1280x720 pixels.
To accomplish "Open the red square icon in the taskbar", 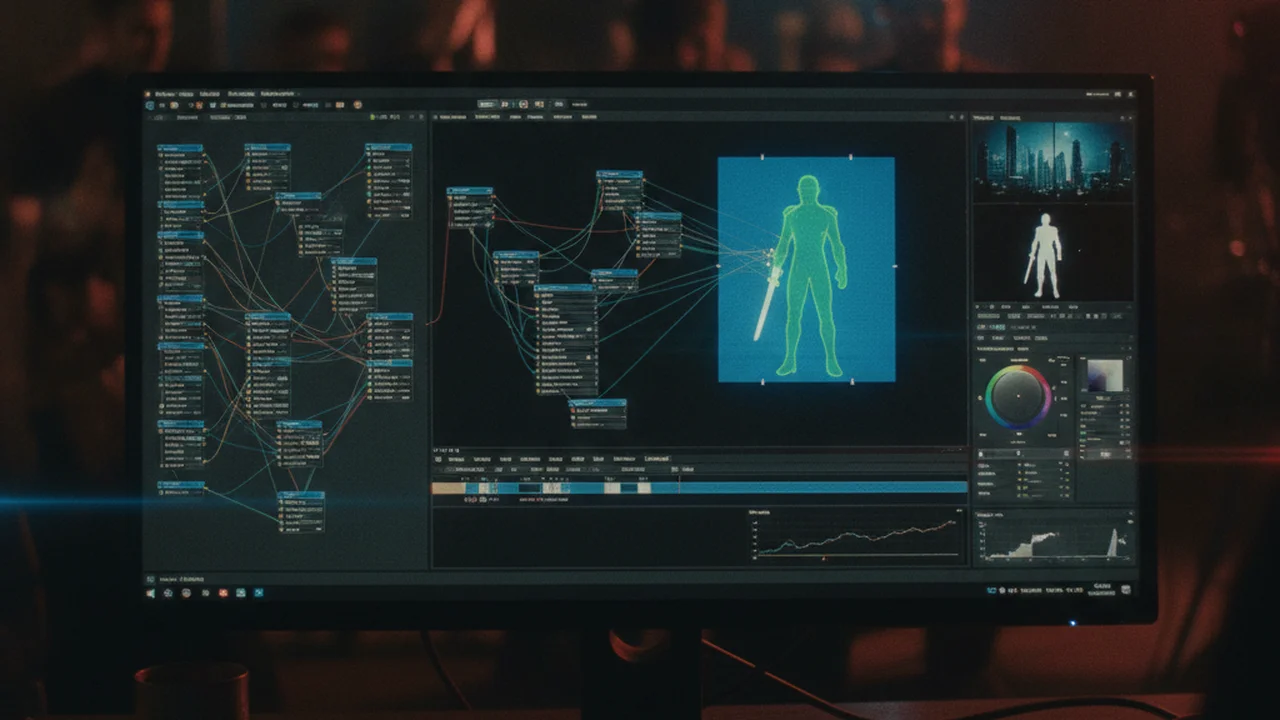I will click(x=223, y=593).
